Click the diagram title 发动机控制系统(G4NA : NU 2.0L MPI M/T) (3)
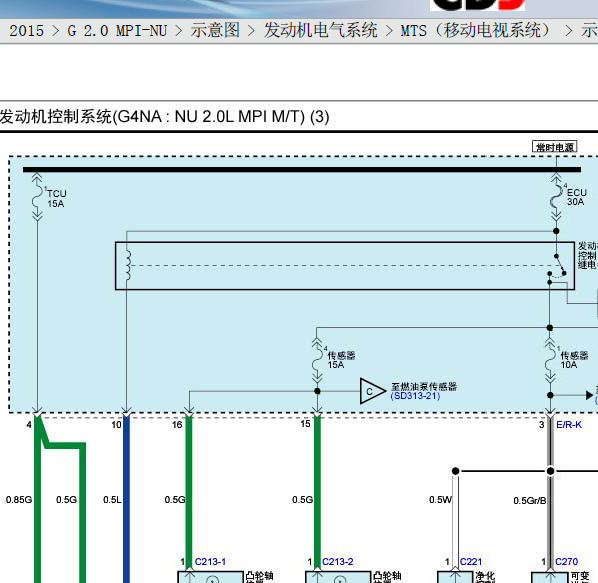The image size is (598, 583). click(164, 117)
